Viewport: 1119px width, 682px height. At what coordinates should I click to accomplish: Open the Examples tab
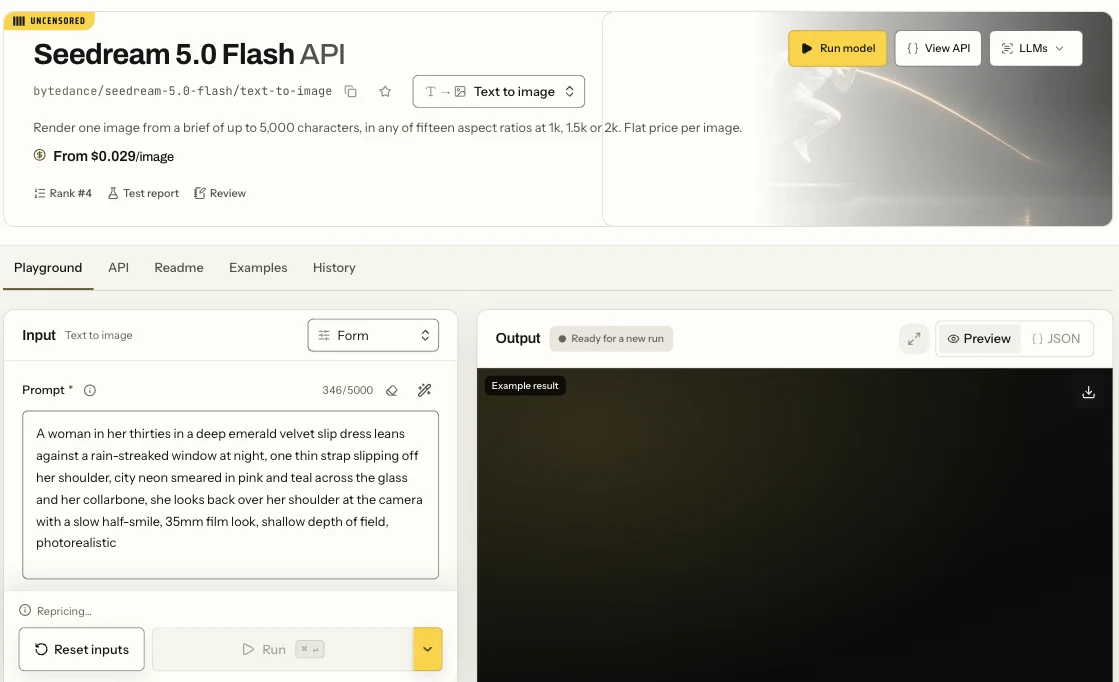click(x=258, y=268)
